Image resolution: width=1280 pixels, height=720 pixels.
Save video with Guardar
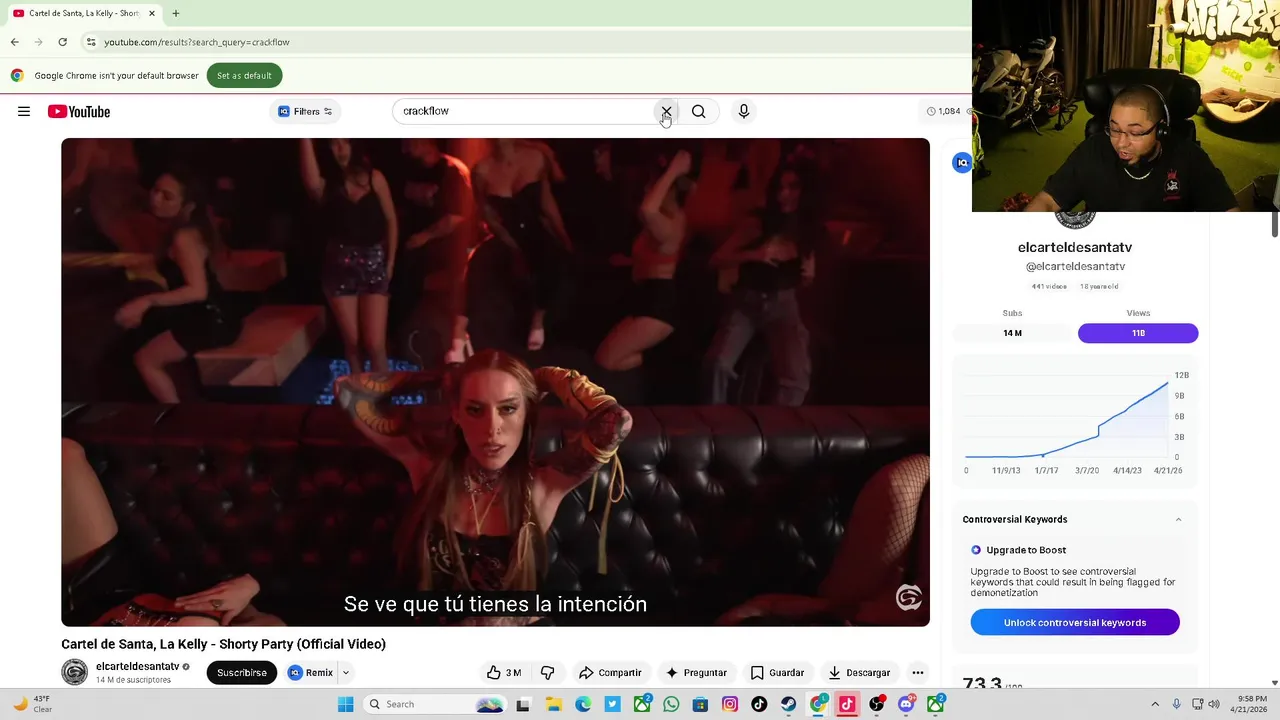(x=777, y=673)
